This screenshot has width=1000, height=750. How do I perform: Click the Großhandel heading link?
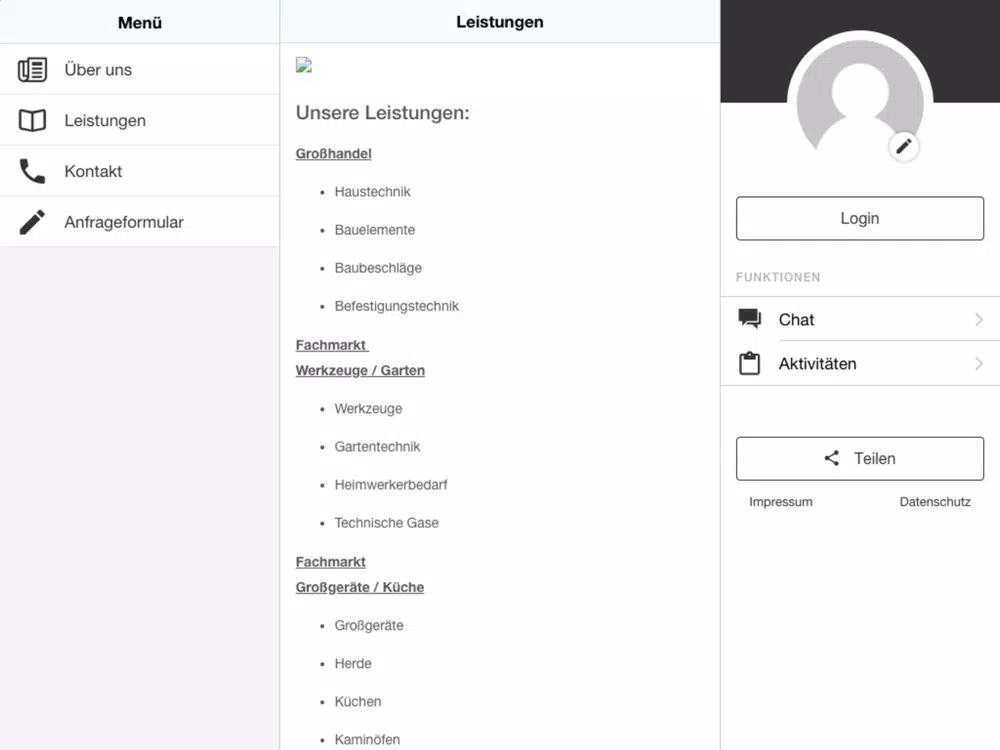[334, 154]
